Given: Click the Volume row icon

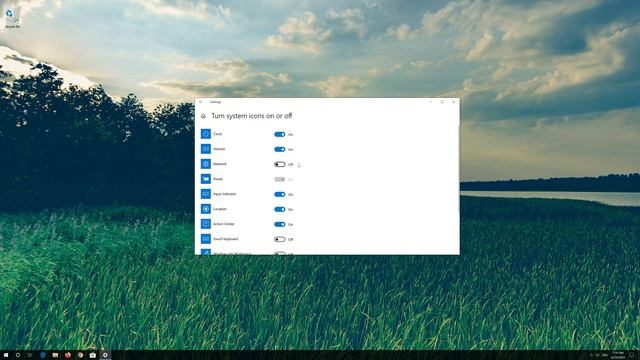Looking at the screenshot, I should (x=206, y=149).
